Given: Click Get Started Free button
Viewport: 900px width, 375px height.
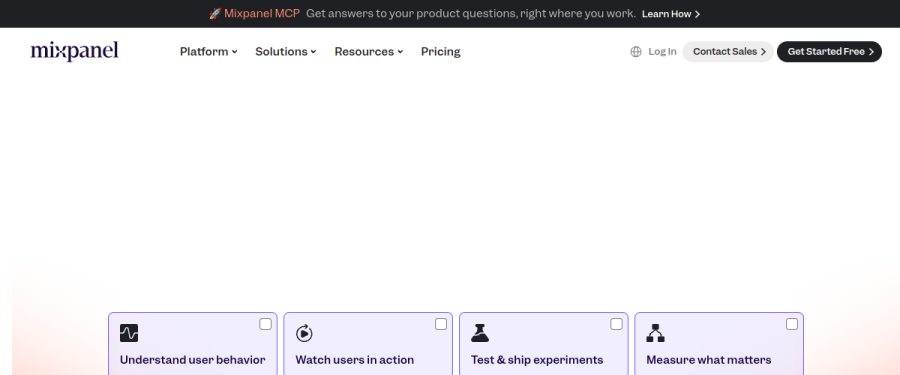Looking at the screenshot, I should (829, 52).
